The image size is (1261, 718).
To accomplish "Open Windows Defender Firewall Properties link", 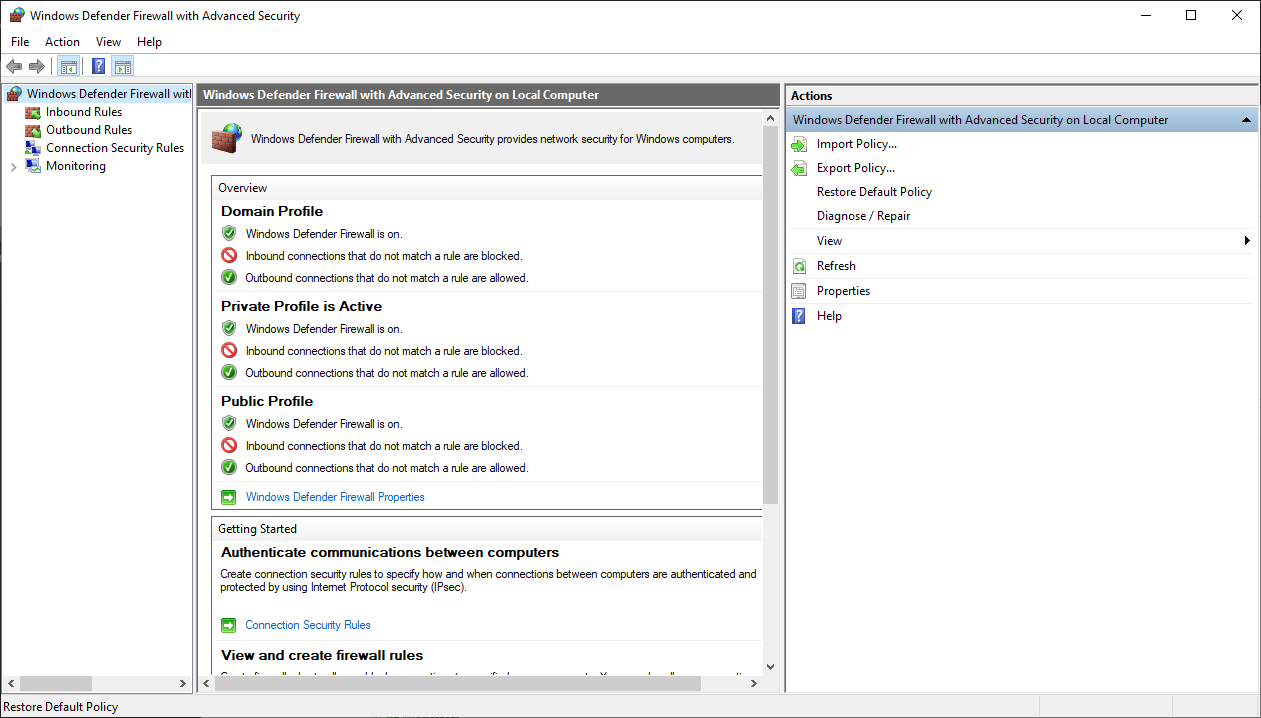I will (x=335, y=496).
